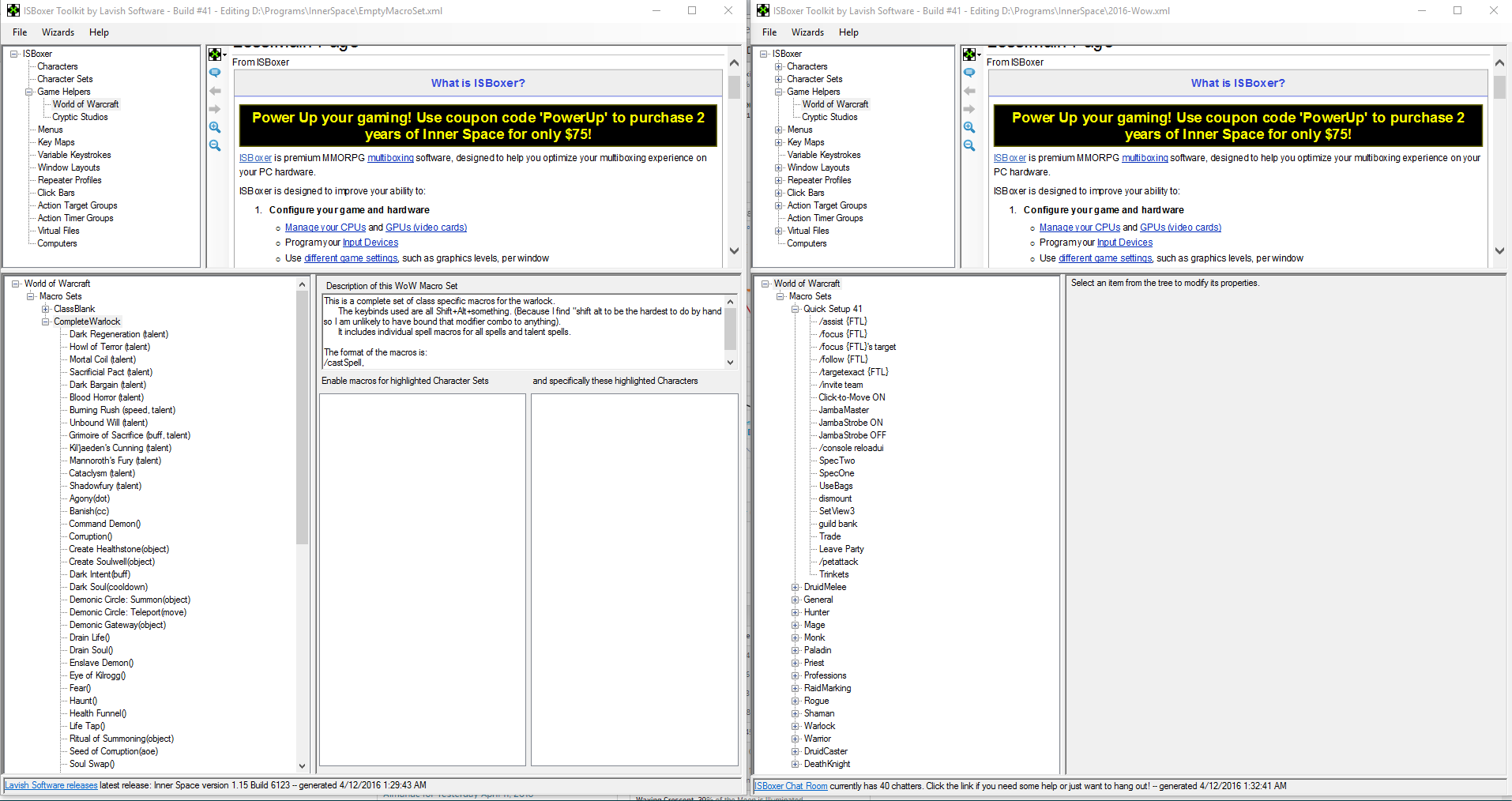Click 'GPUs (video cards)' link in right window
Image resolution: width=1512 pixels, height=801 pixels.
[x=1180, y=228]
